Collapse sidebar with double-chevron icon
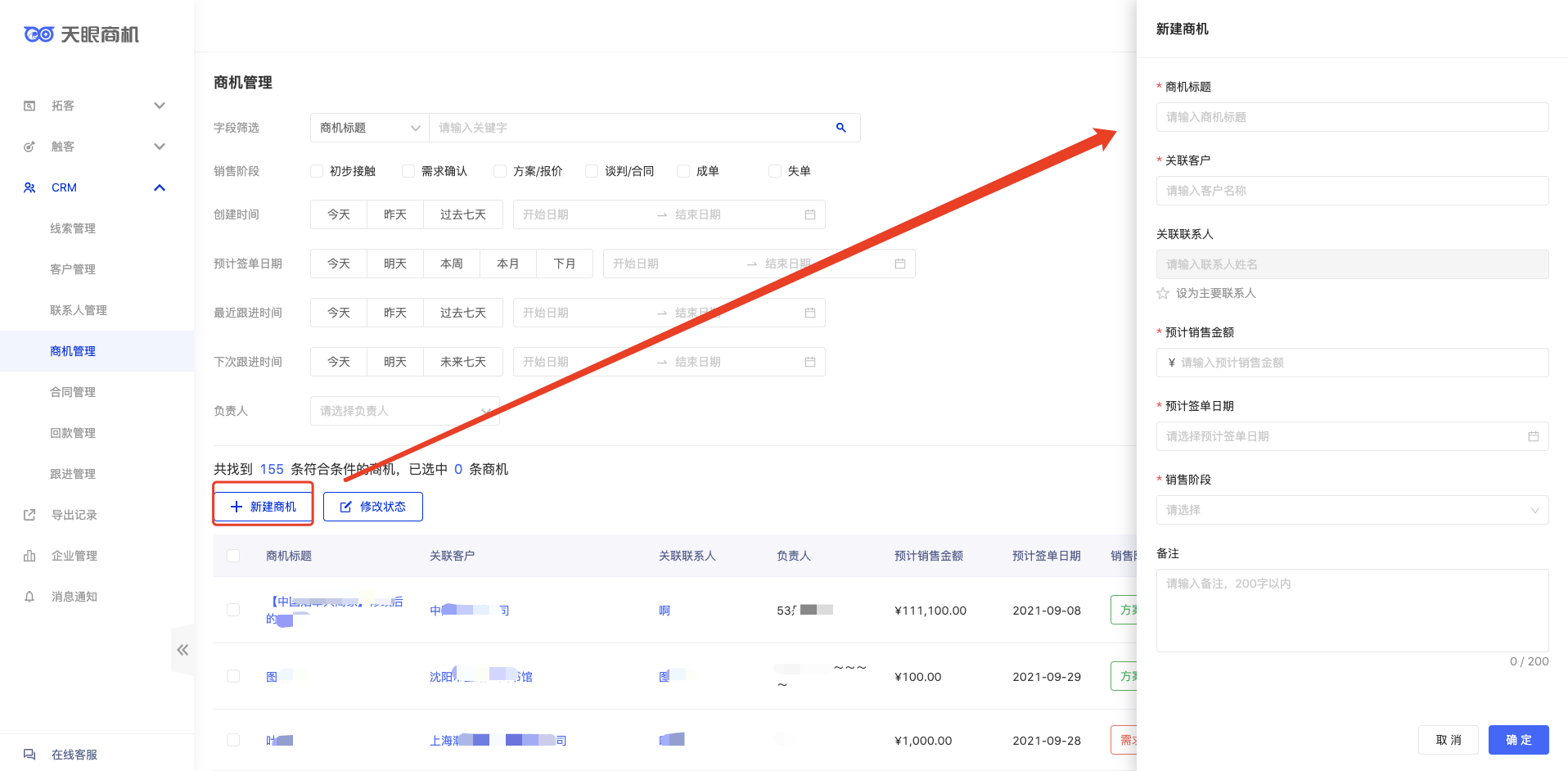 pos(182,650)
